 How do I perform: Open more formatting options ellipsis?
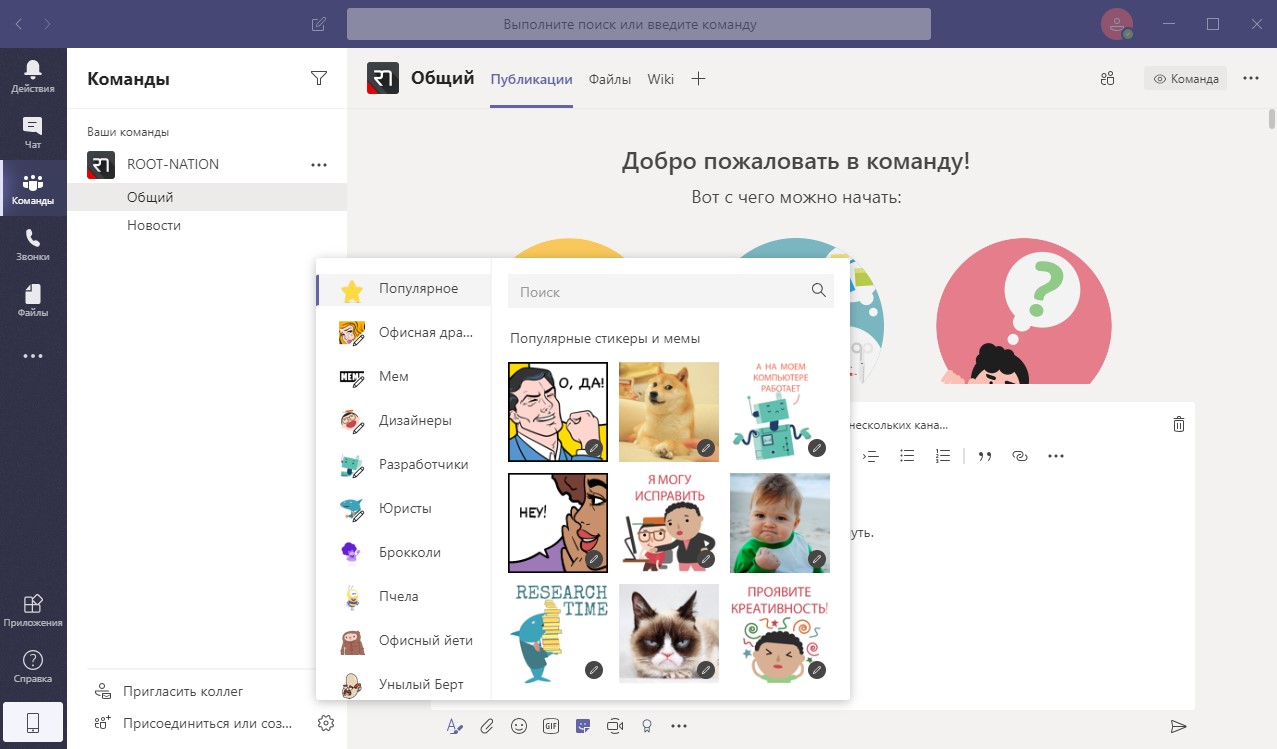point(1056,456)
